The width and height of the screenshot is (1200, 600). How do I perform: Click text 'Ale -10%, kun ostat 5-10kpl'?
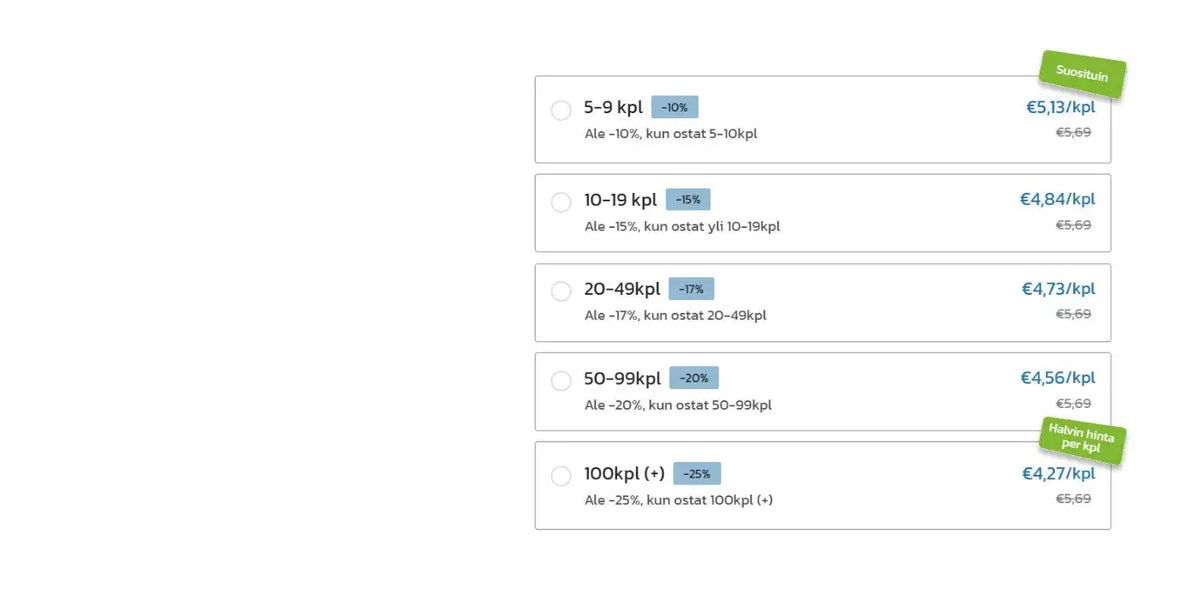[x=671, y=134]
